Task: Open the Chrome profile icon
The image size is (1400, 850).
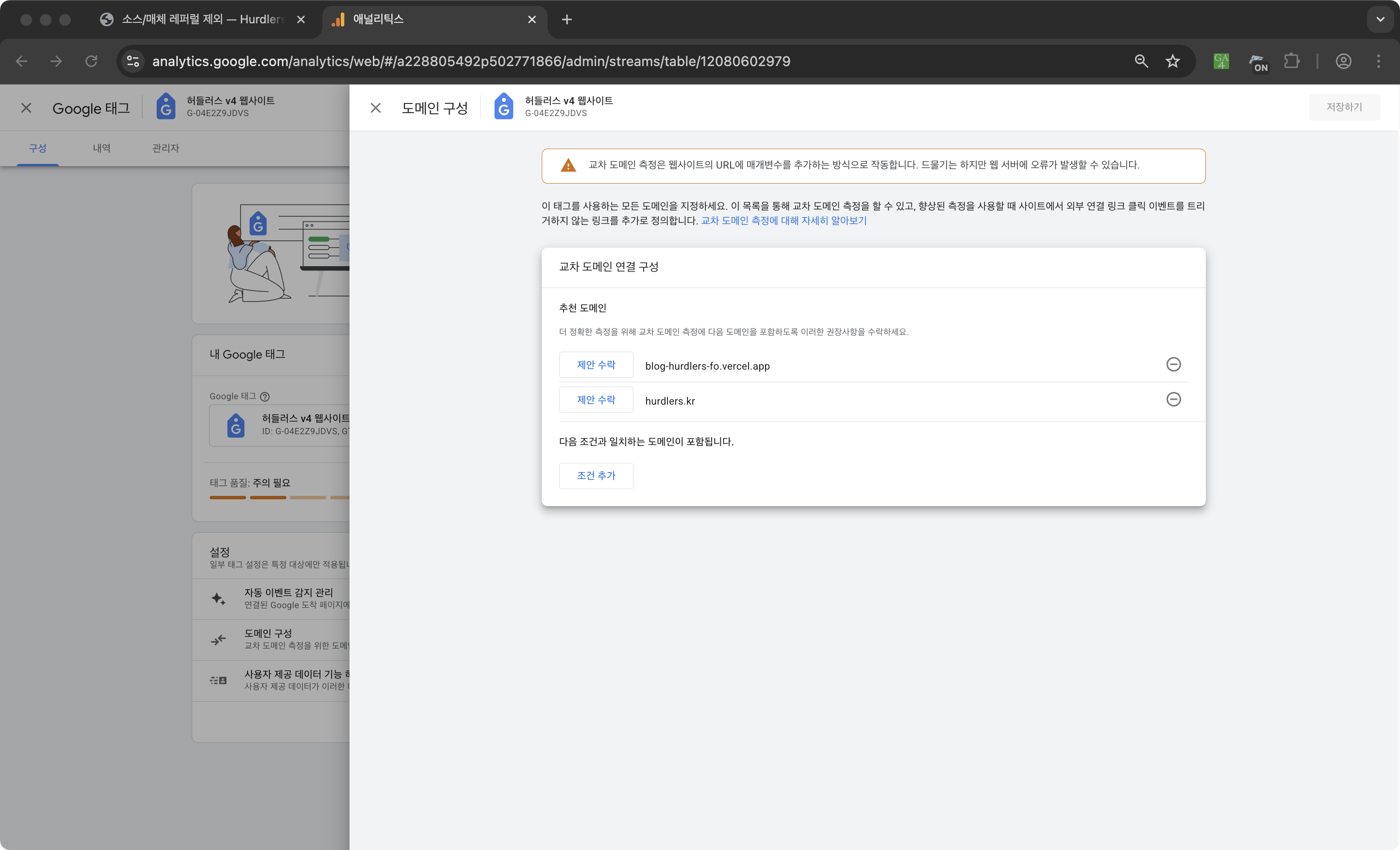Action: pos(1343,61)
